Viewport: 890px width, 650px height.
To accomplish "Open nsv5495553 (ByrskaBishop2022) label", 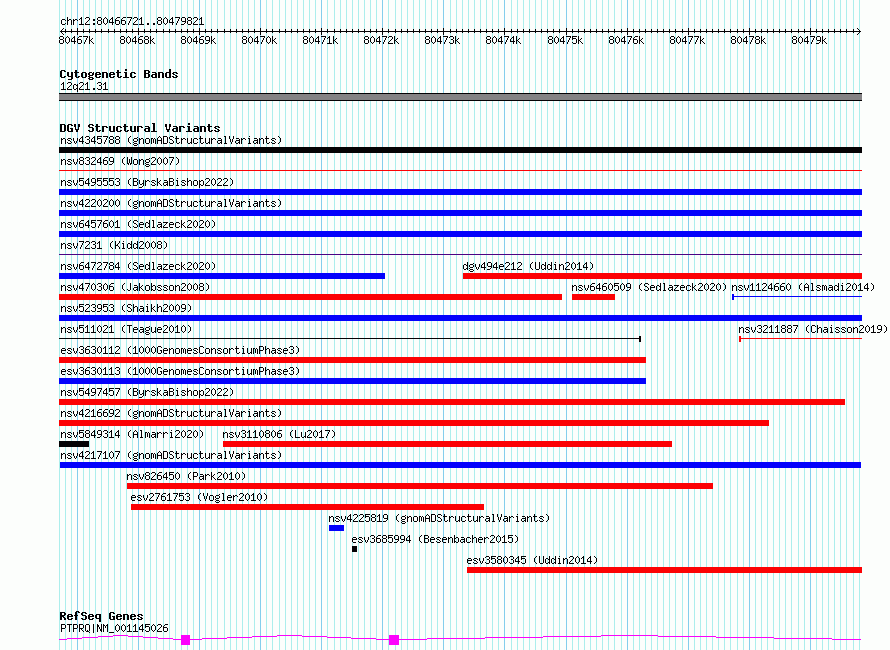I will (x=147, y=182).
